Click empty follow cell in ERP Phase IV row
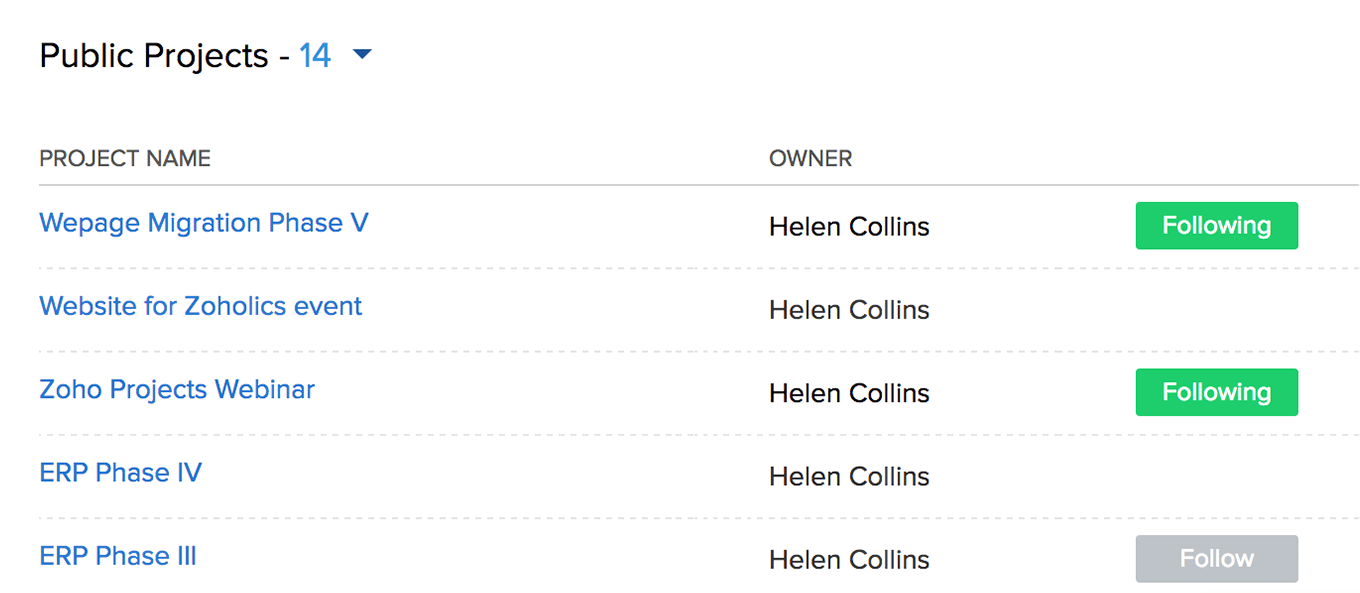1360x593 pixels. pyautogui.click(x=1216, y=476)
